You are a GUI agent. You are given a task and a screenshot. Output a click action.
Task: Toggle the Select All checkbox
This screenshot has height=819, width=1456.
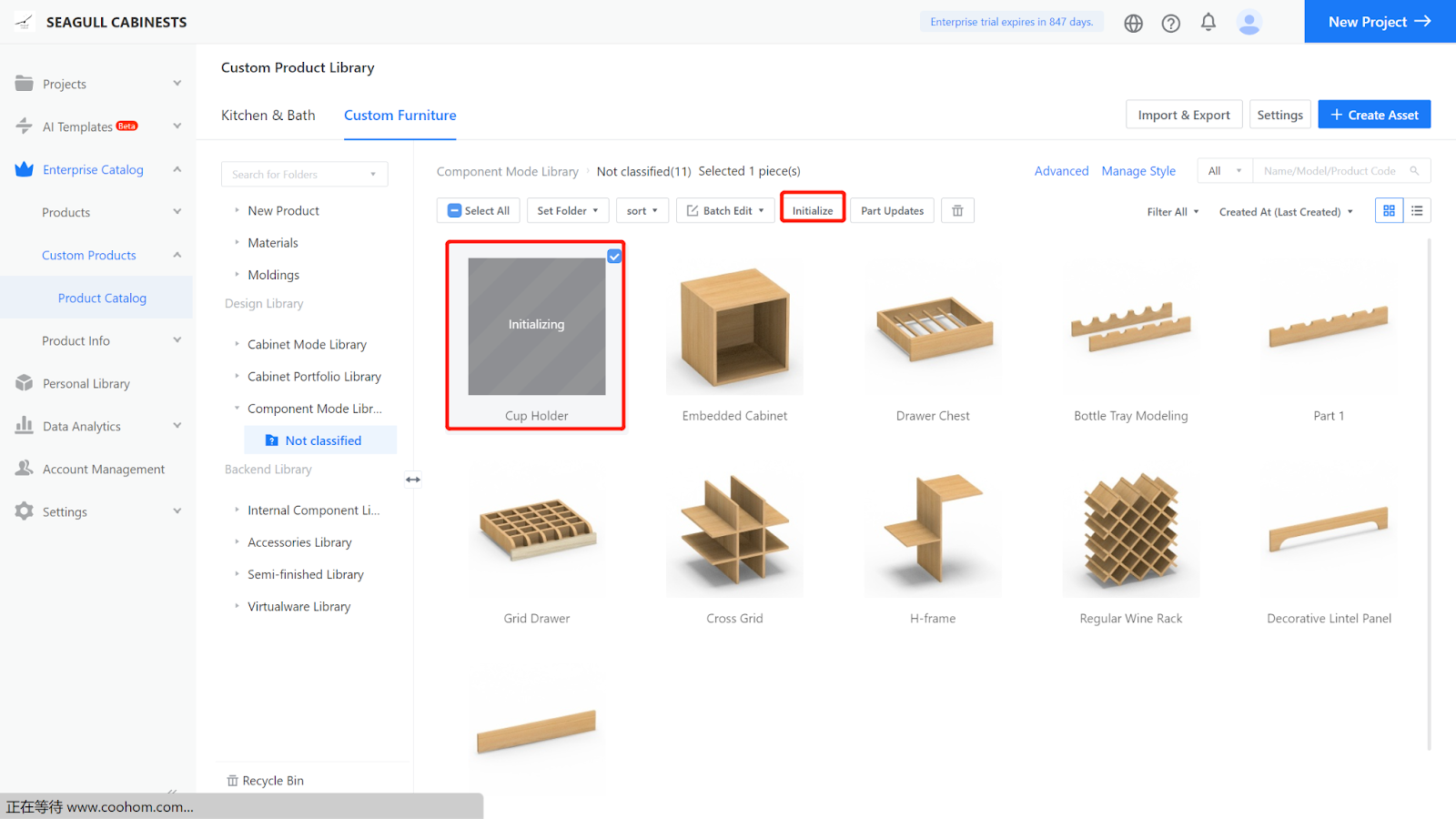click(455, 211)
